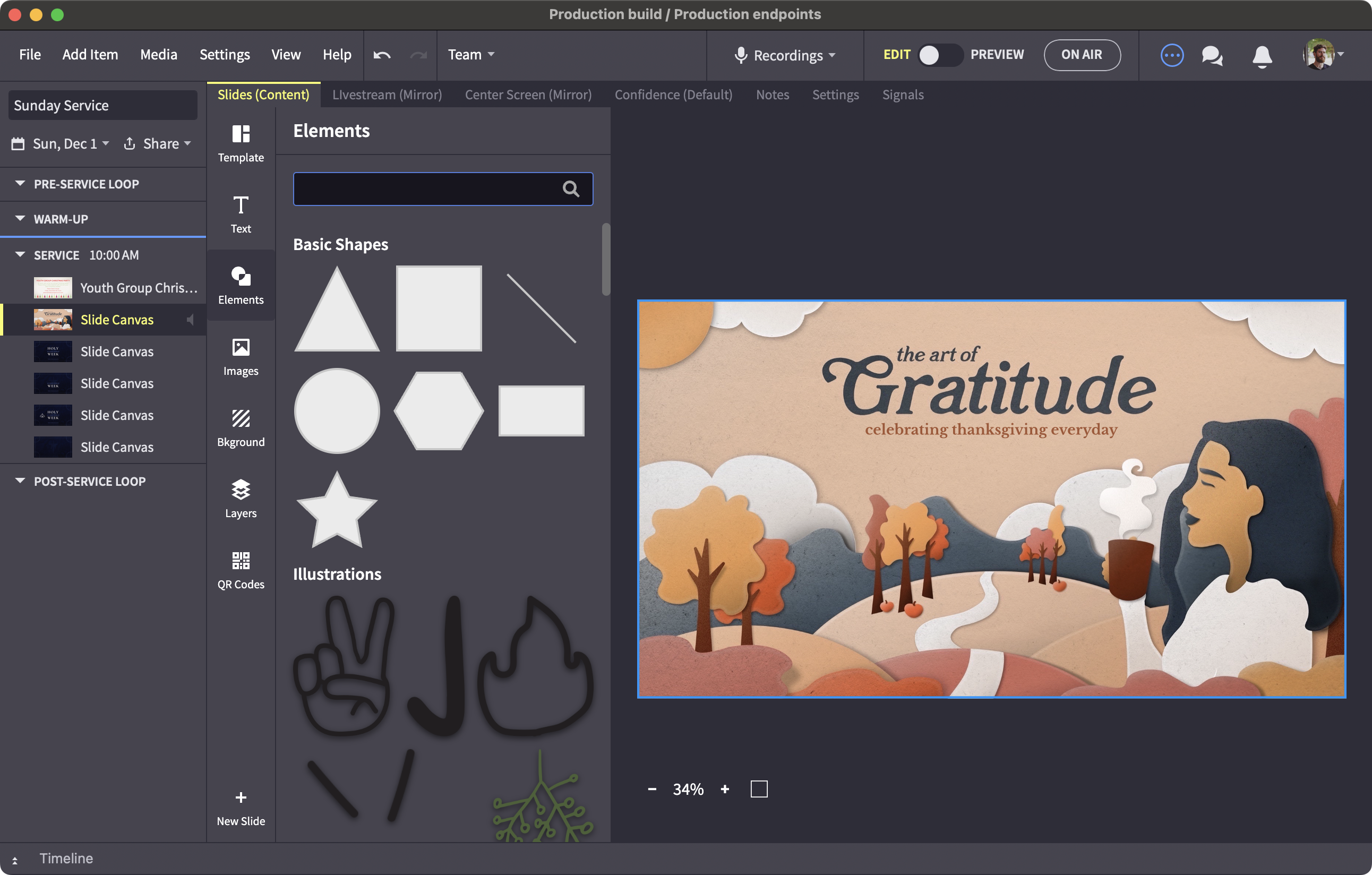This screenshot has width=1372, height=875.
Task: Click the undo arrow icon
Action: point(382,55)
